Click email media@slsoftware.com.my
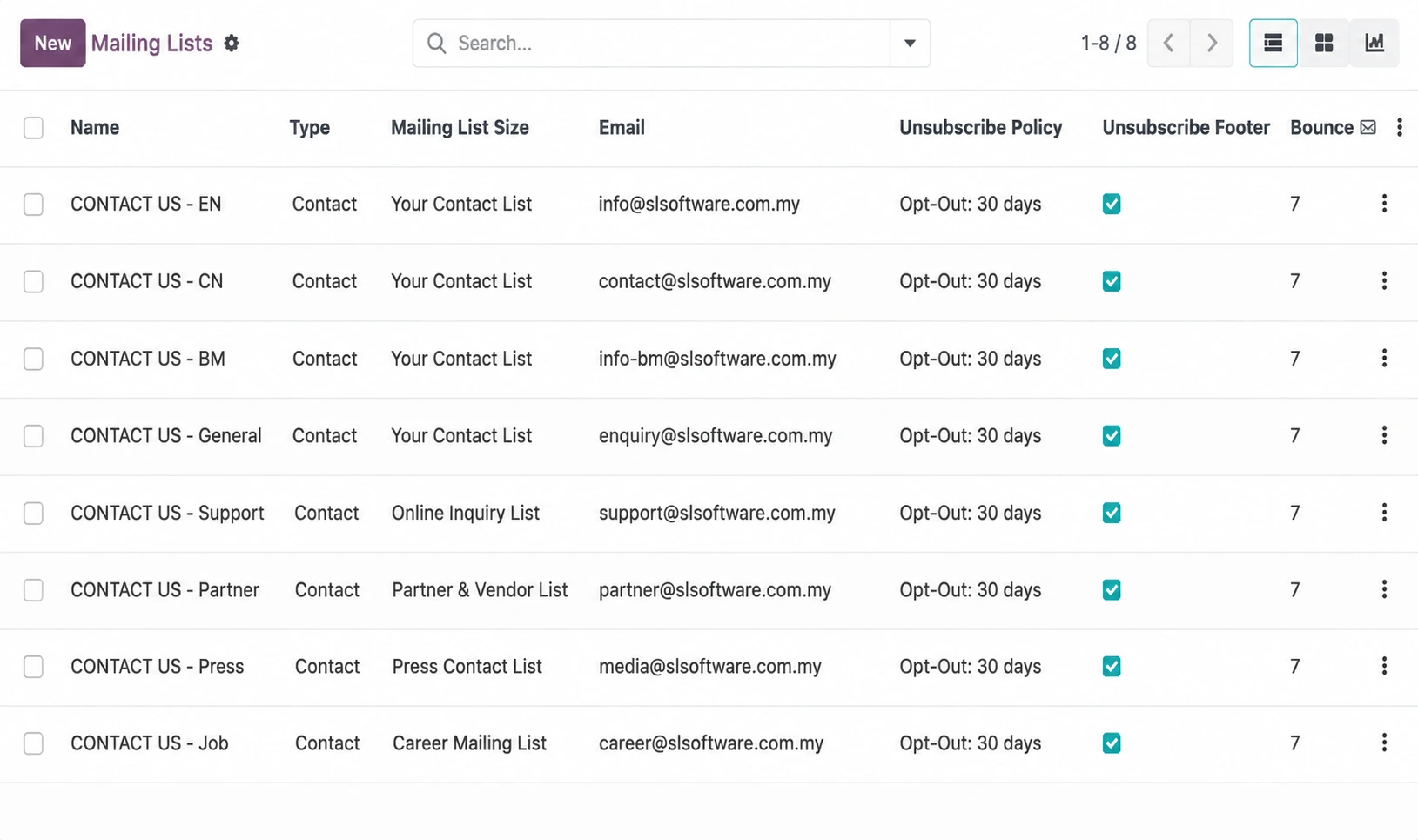 (x=710, y=666)
